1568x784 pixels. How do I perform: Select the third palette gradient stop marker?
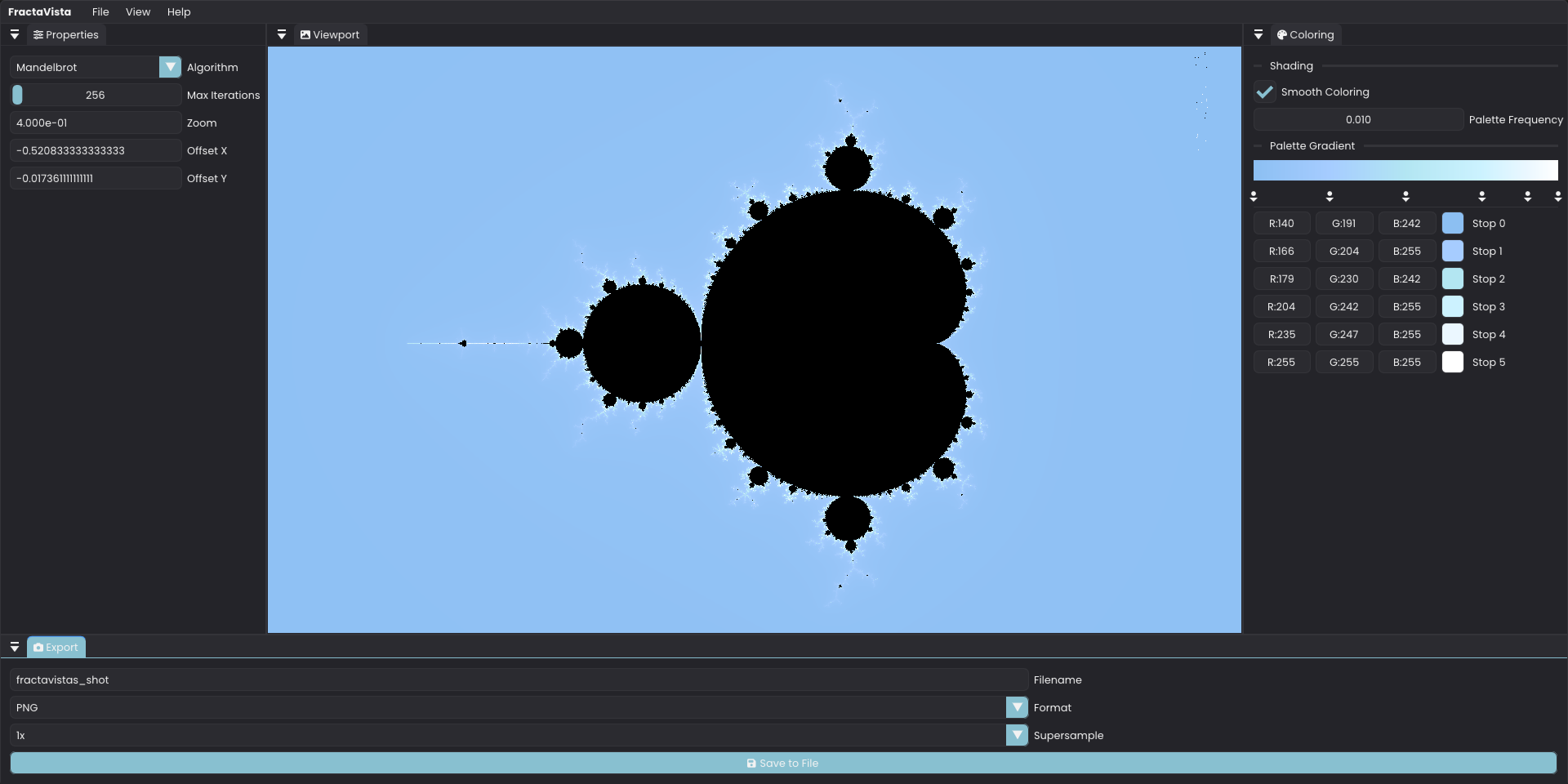[1405, 196]
